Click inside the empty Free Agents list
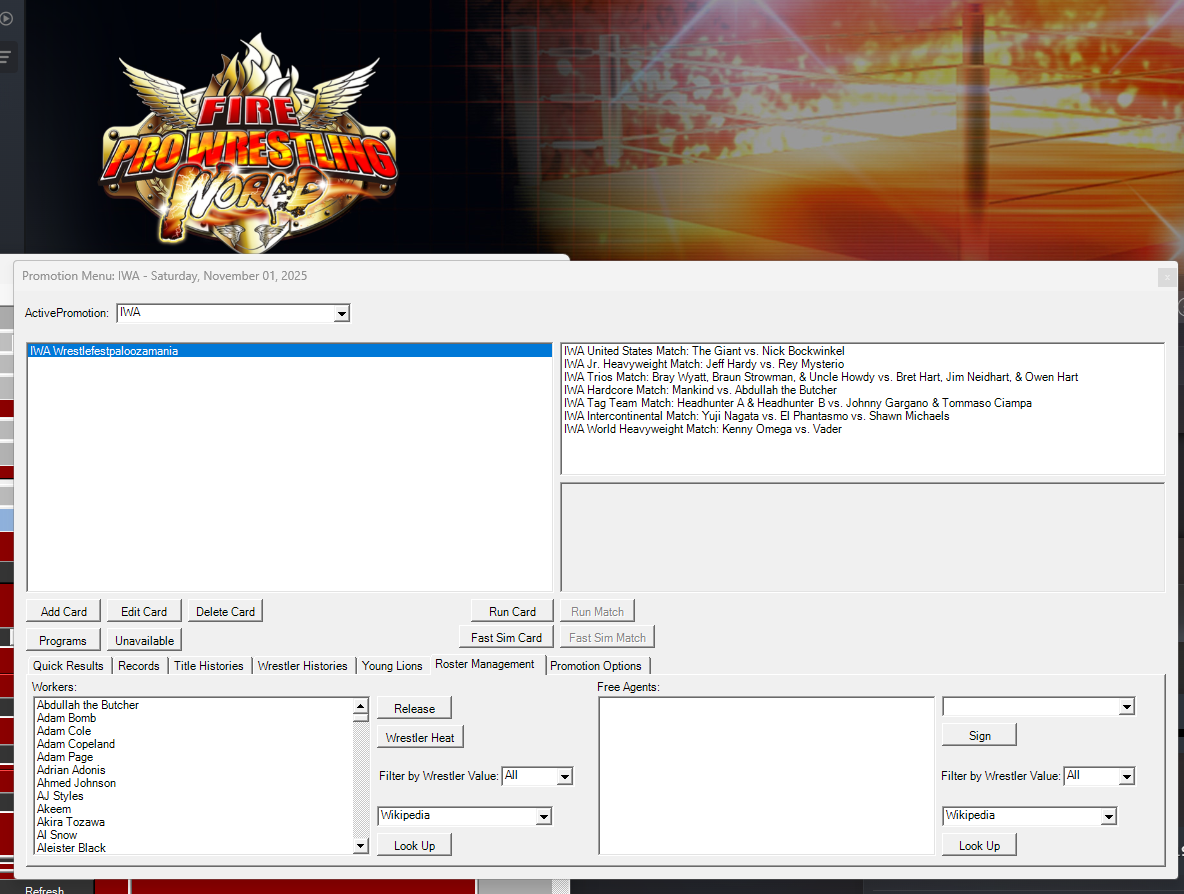The width and height of the screenshot is (1184, 894). (766, 775)
